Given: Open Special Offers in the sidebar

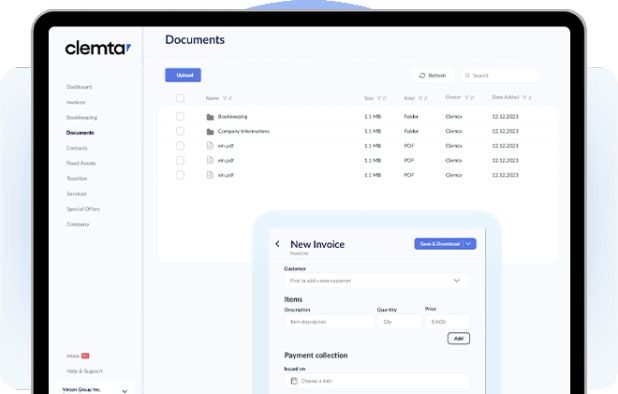Looking at the screenshot, I should click(x=83, y=209).
